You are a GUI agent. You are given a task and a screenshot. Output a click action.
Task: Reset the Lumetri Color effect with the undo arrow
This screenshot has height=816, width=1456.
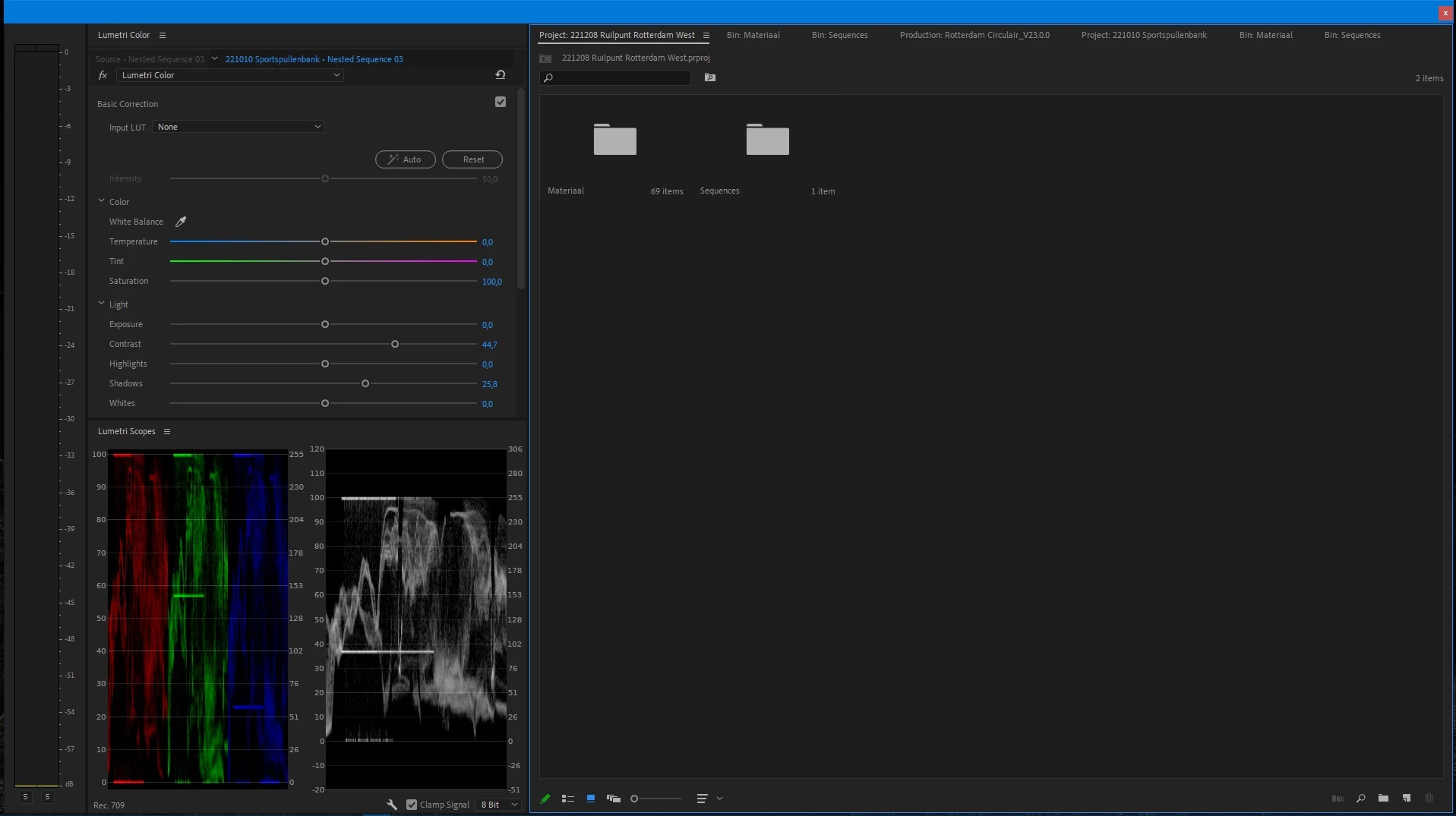click(501, 74)
